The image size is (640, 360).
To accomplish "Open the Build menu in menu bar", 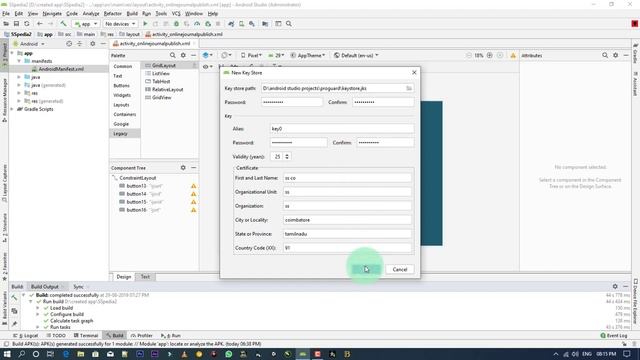I will pos(132,13).
